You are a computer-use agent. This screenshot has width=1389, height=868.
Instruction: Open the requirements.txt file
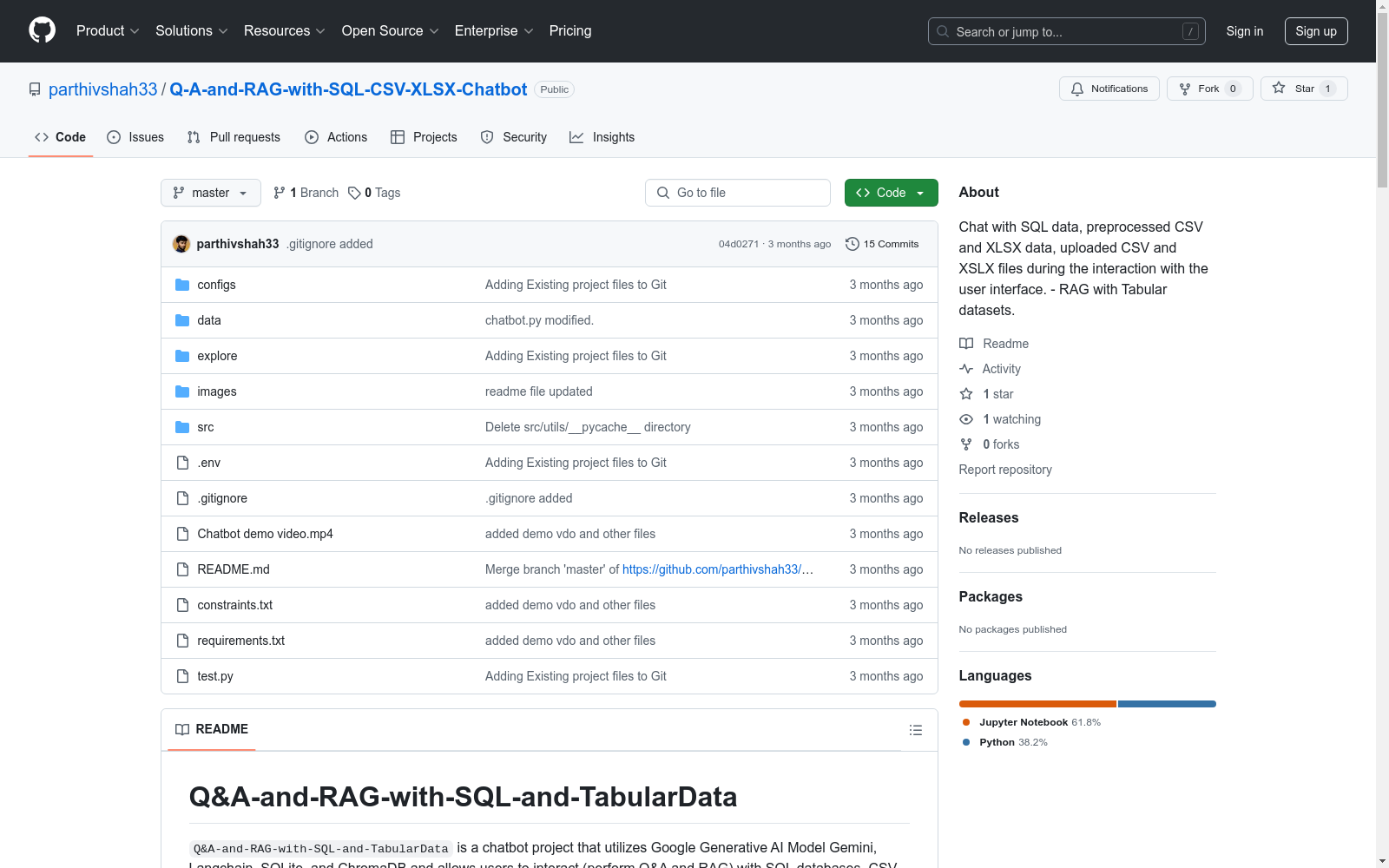[241, 641]
